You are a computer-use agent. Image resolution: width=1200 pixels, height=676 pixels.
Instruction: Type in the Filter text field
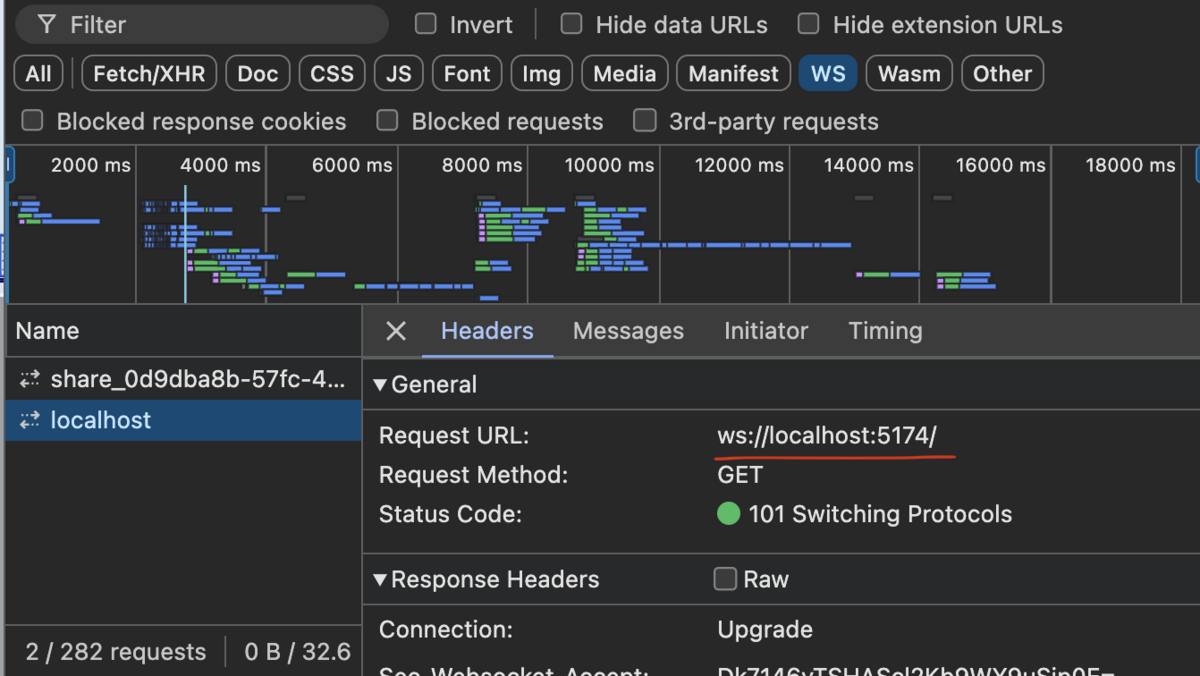click(x=220, y=25)
